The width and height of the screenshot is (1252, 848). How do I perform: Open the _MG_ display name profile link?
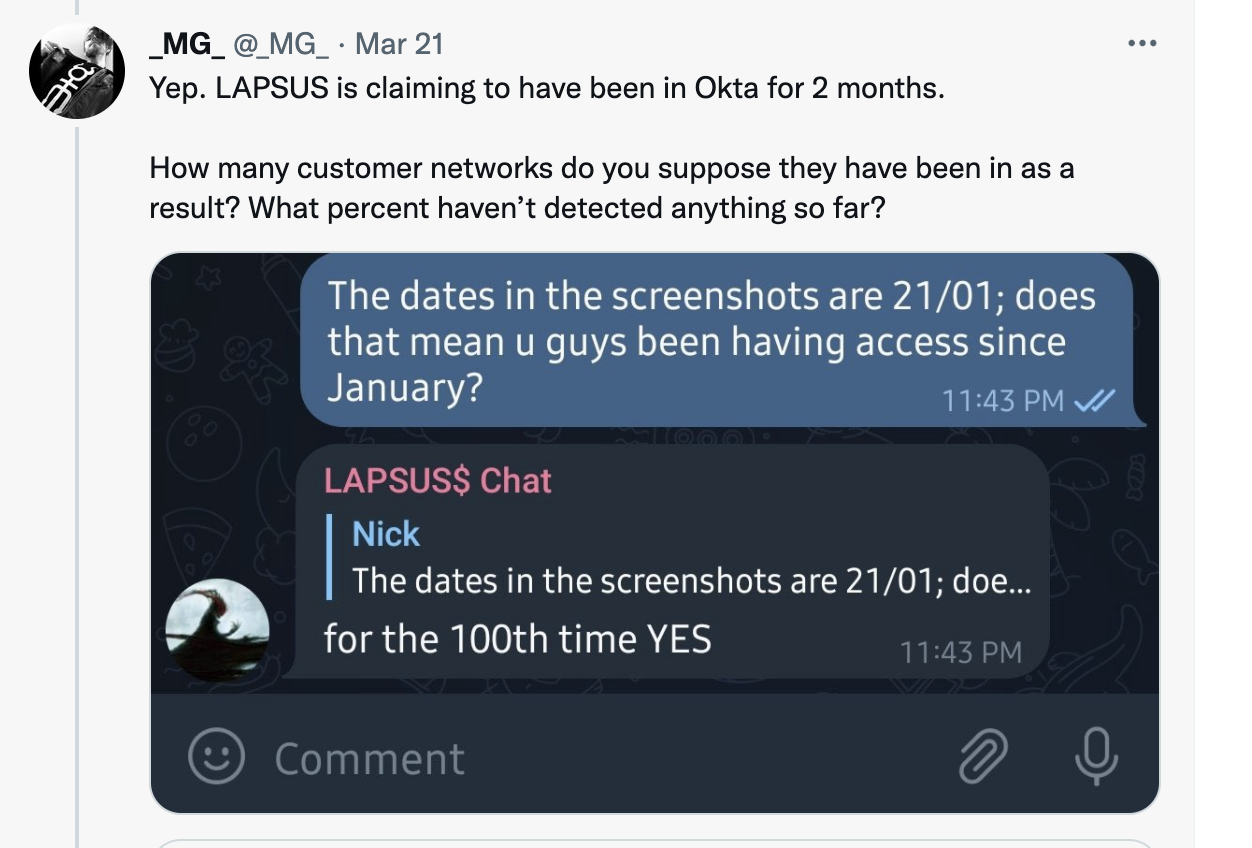pyautogui.click(x=187, y=44)
